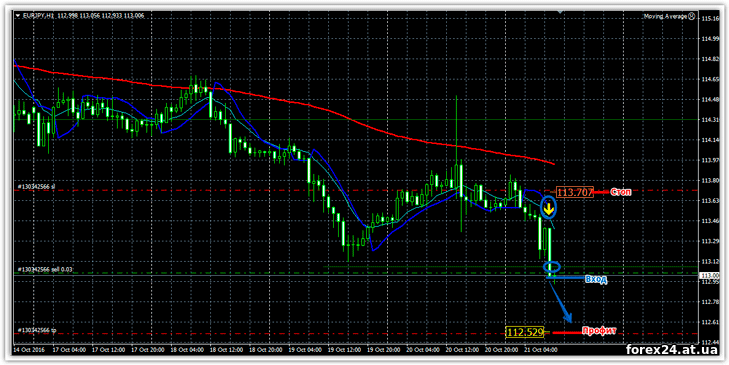
Task: Click the 17 Oct 20:00 time axis label
Action: (149, 349)
